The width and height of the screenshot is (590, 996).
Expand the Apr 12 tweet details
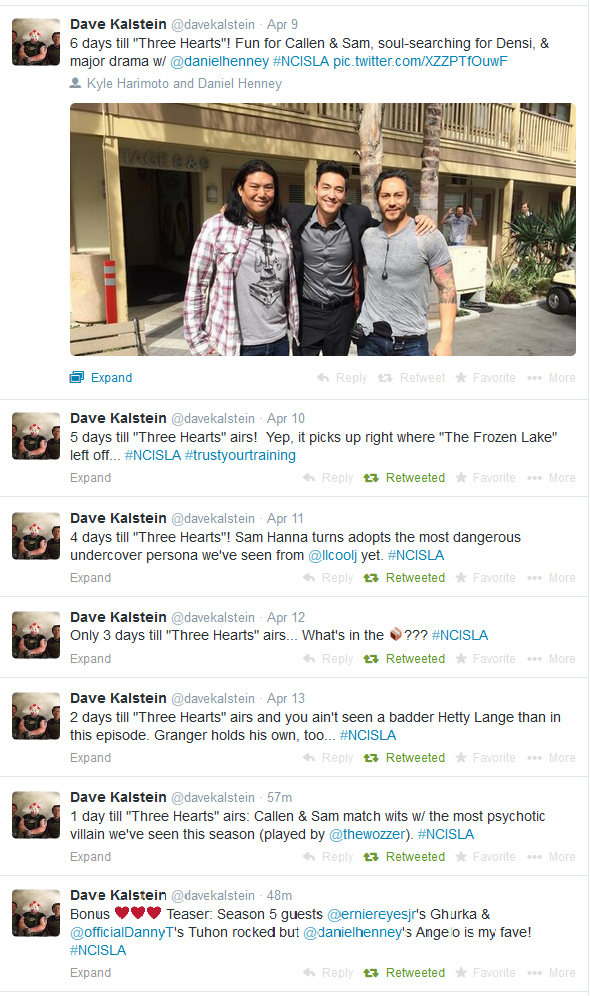pyautogui.click(x=90, y=659)
